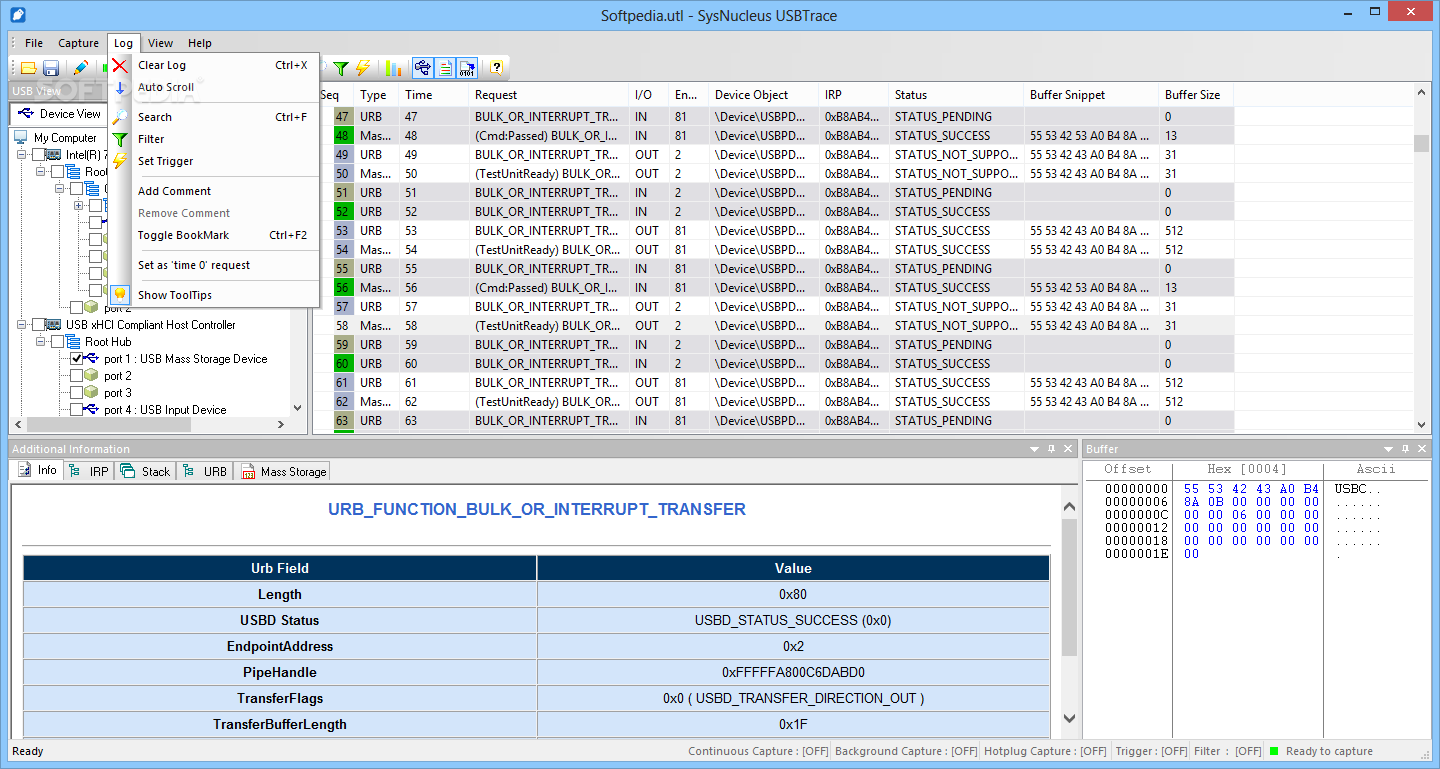This screenshot has width=1440, height=769.
Task: Pin the Additional Information panel
Action: pyautogui.click(x=1052, y=449)
